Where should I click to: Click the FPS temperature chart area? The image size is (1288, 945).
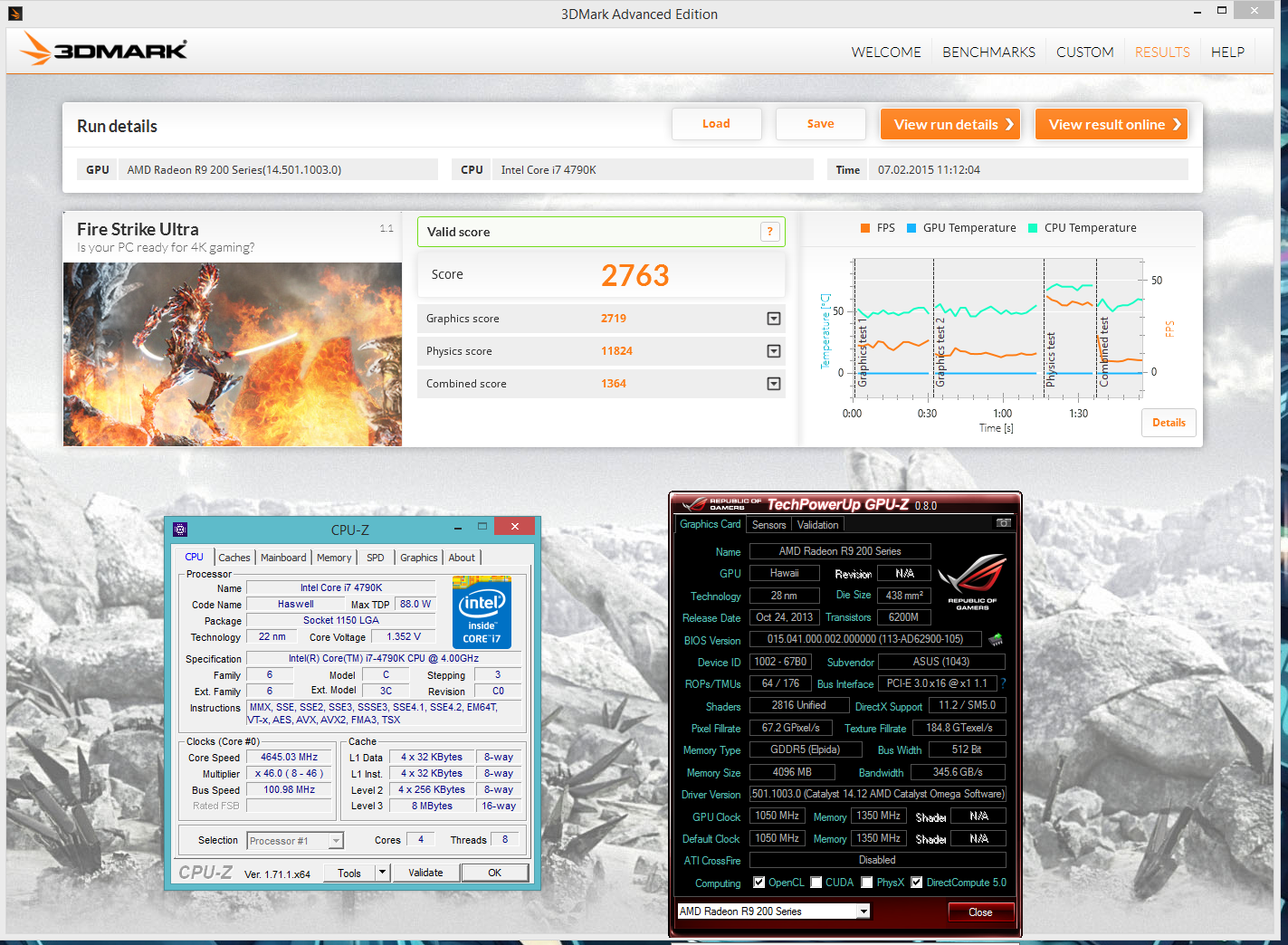[x=996, y=328]
